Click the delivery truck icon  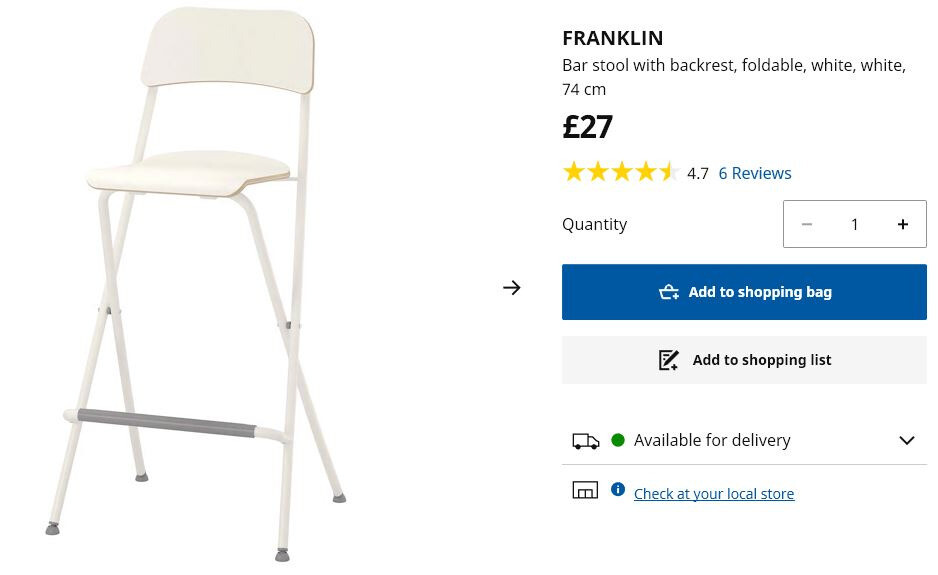tap(586, 441)
